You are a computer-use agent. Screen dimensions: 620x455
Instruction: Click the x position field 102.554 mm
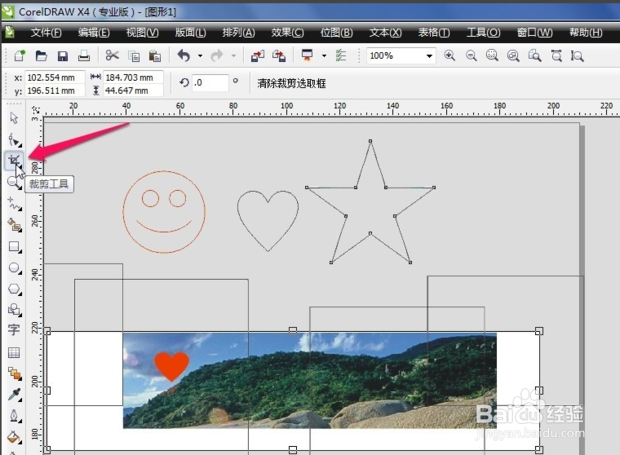[55, 77]
